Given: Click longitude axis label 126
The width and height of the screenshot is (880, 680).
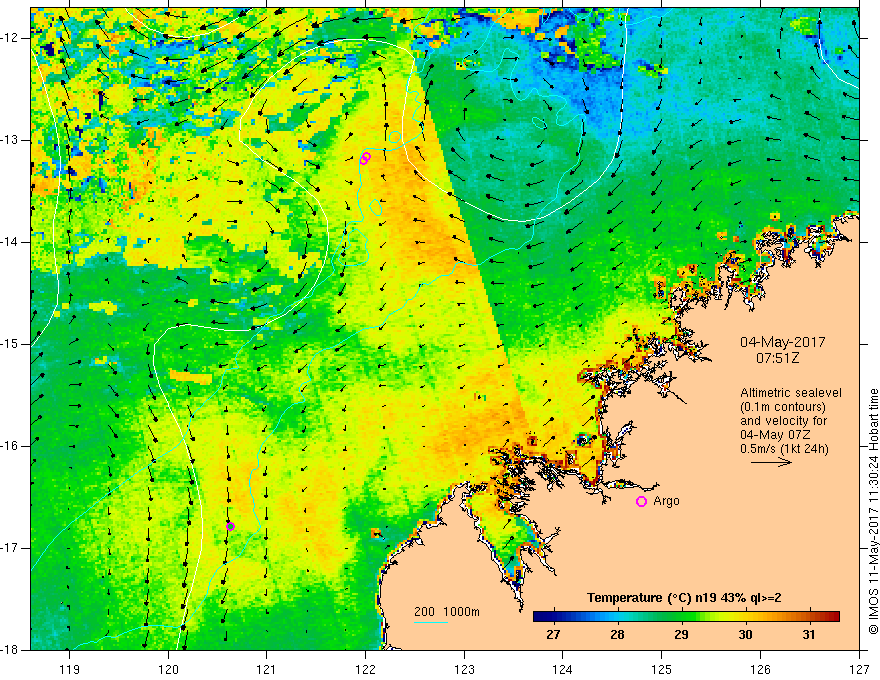Looking at the screenshot, I should [760, 669].
